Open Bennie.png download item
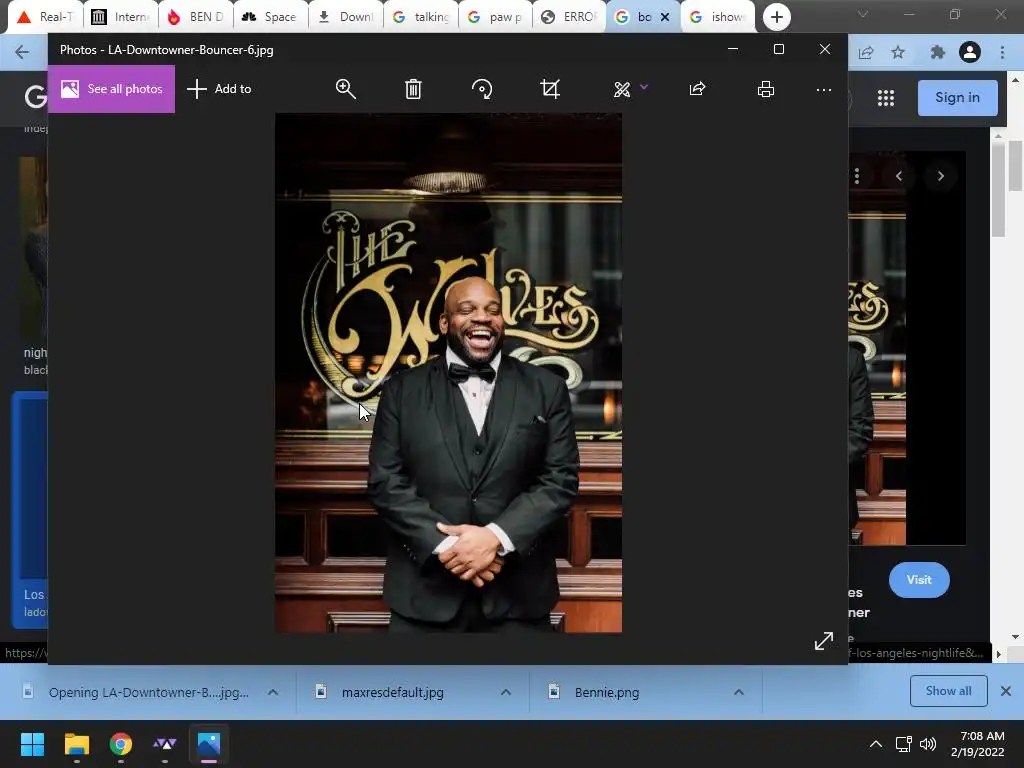The height and width of the screenshot is (768, 1024). 606,692
